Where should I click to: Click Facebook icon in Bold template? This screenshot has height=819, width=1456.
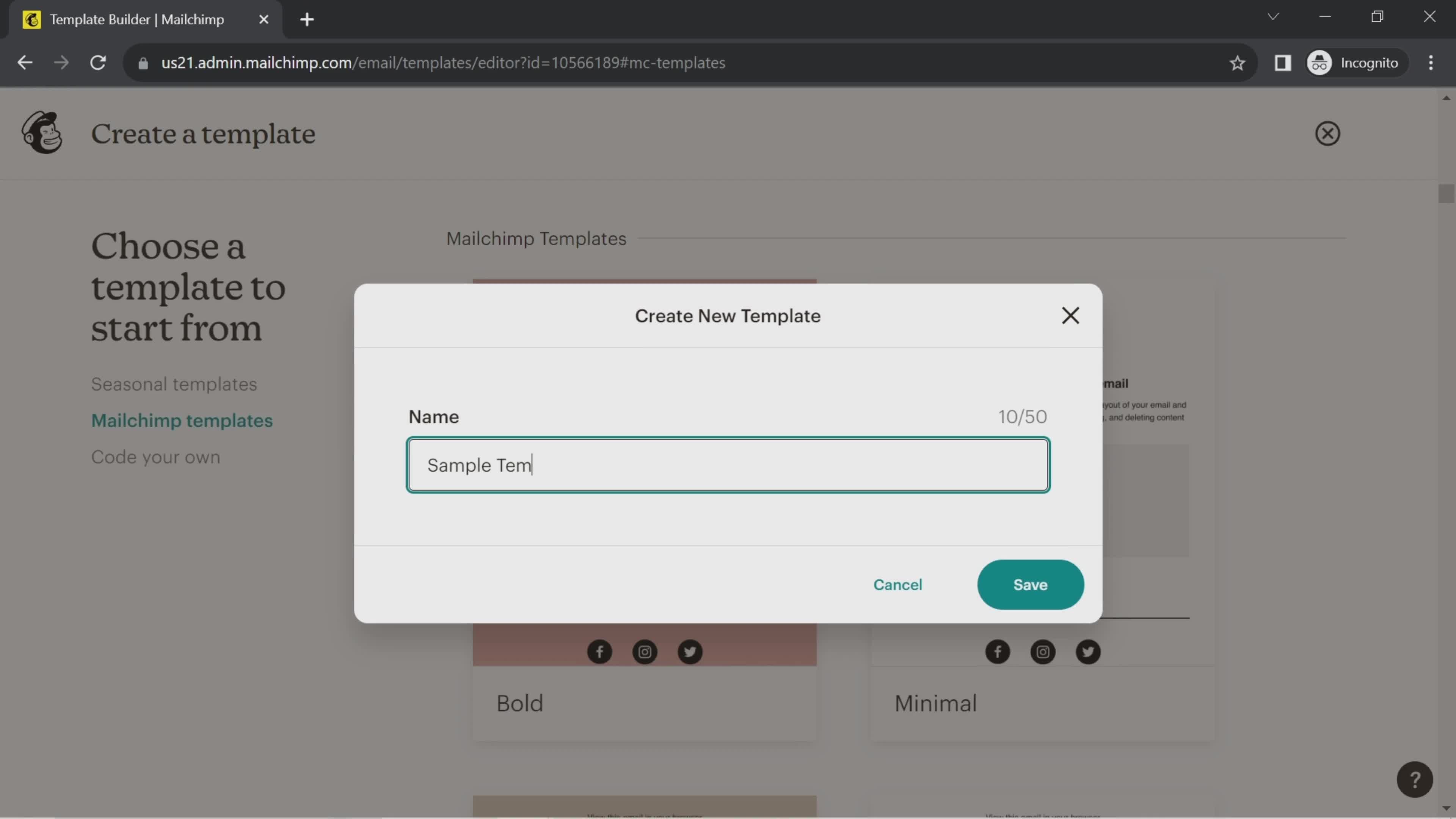coord(599,652)
